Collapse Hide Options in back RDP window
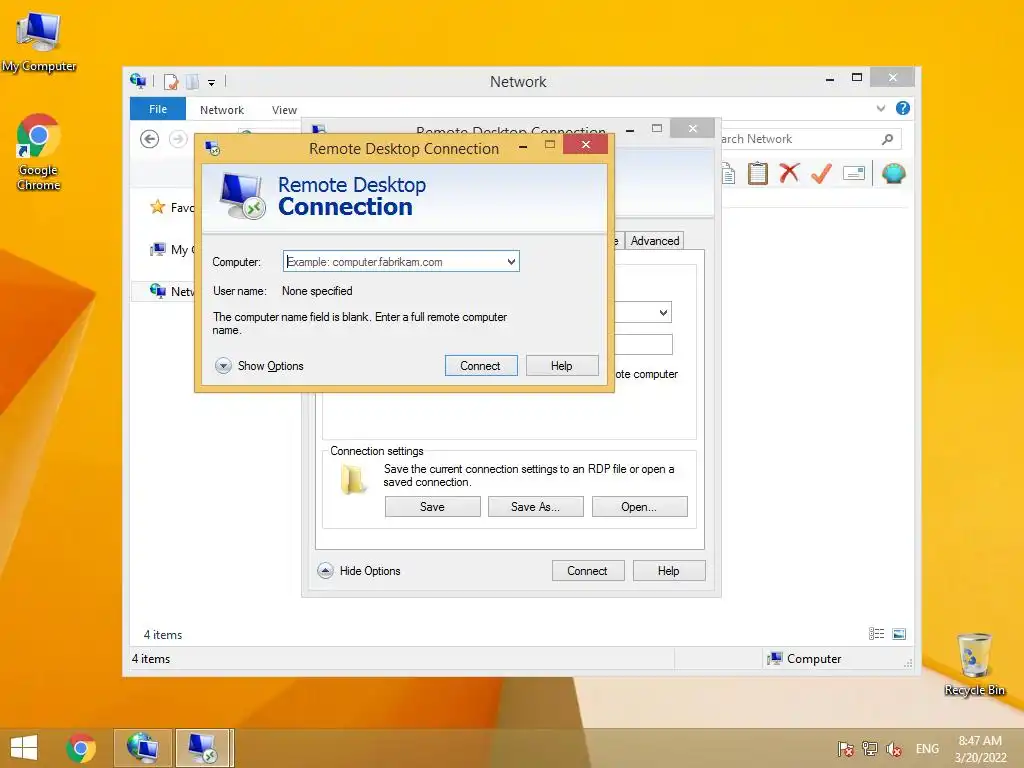The image size is (1024, 768). coord(360,571)
